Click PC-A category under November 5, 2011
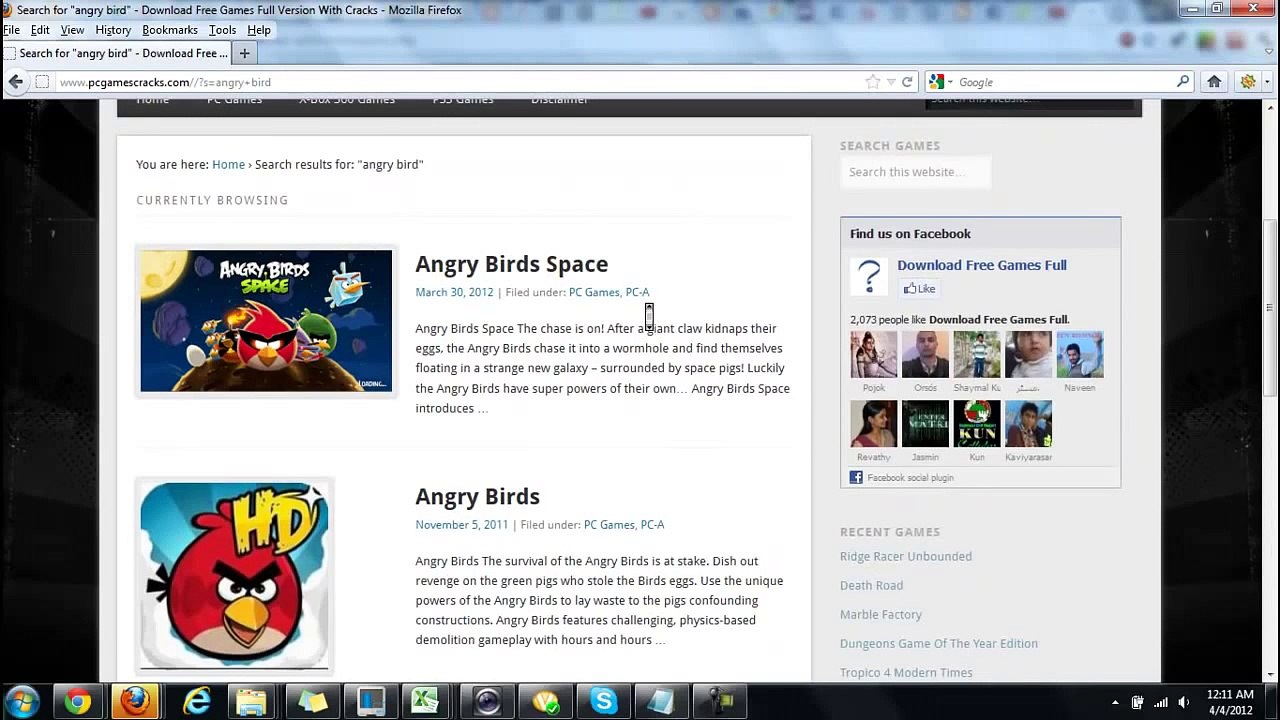This screenshot has height=720, width=1280. [x=652, y=524]
